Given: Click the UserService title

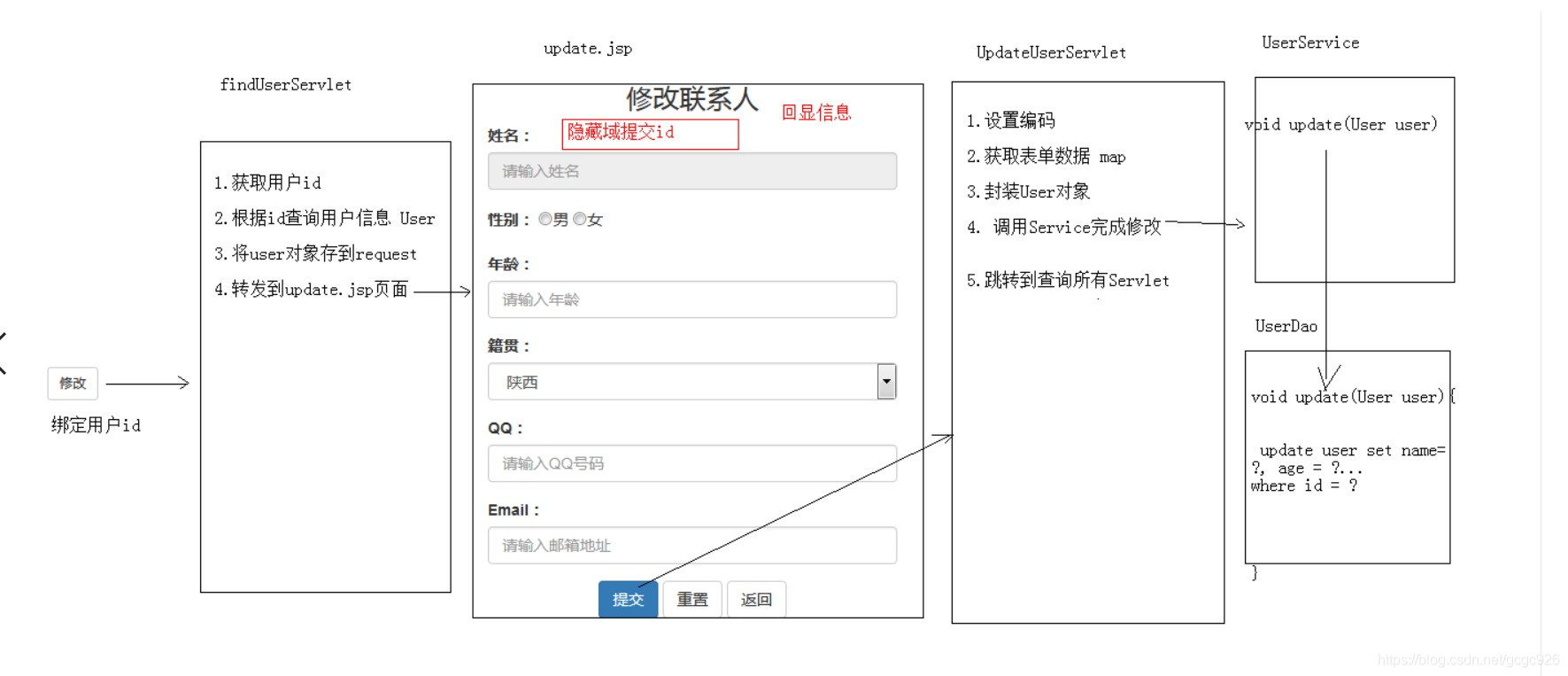Looking at the screenshot, I should coord(1310,43).
